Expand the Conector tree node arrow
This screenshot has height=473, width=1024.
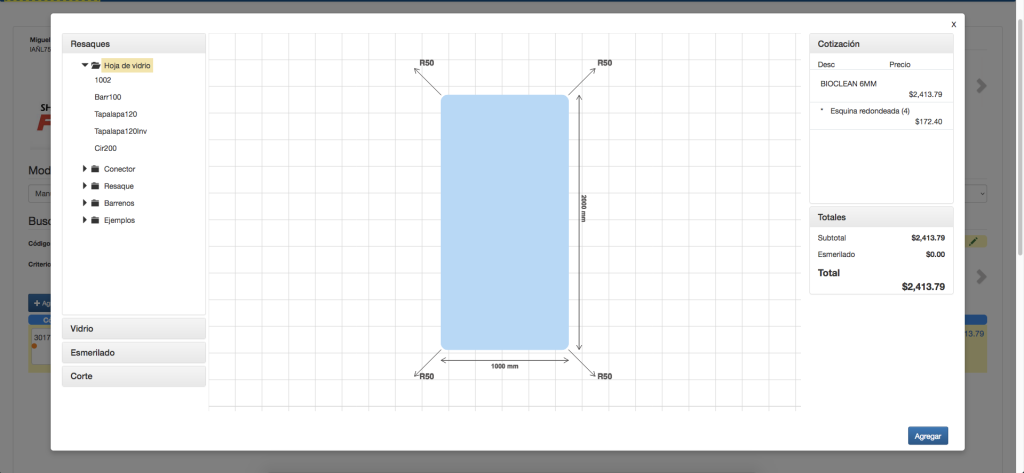[85, 169]
